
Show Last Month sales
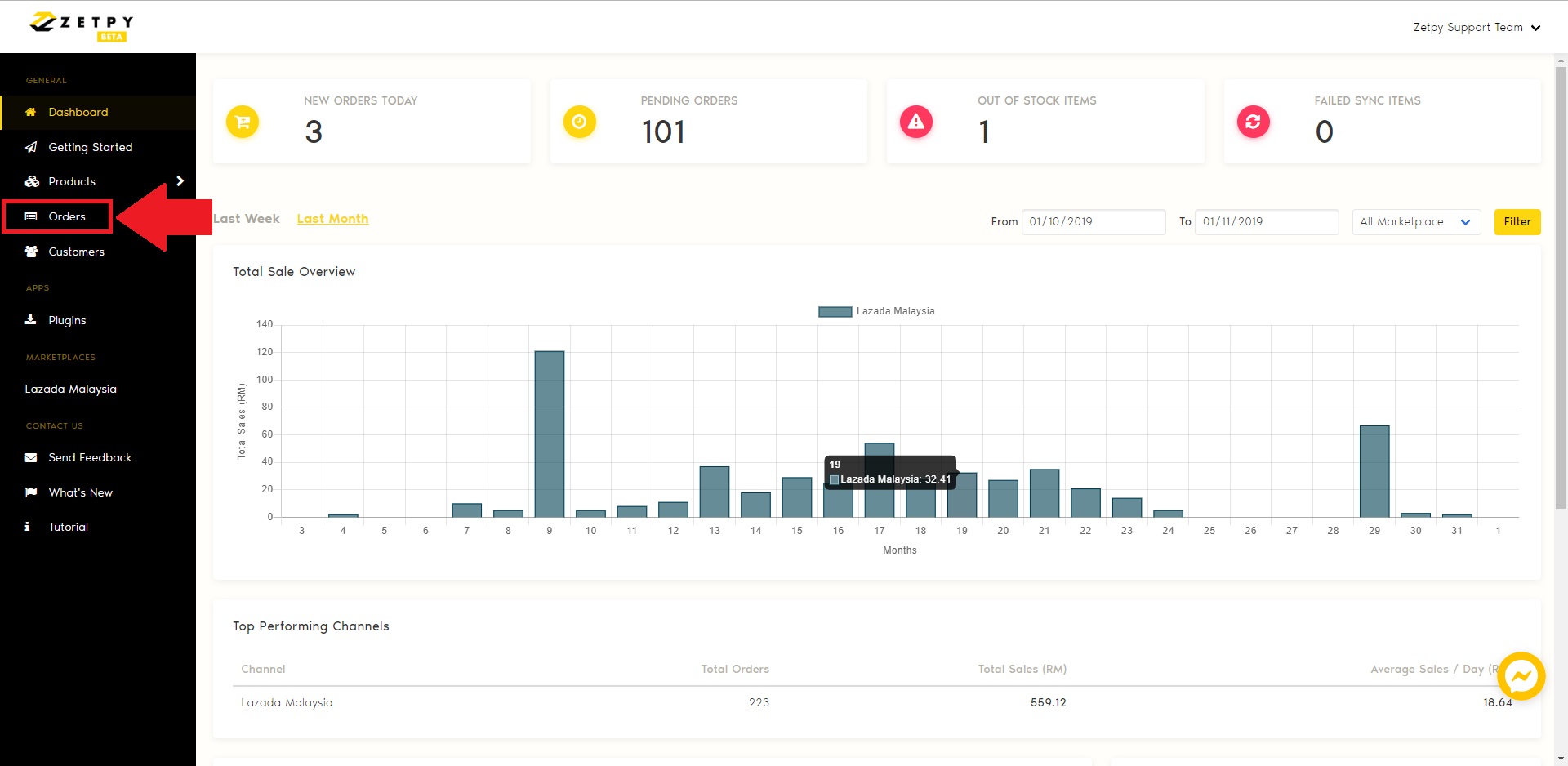332,219
